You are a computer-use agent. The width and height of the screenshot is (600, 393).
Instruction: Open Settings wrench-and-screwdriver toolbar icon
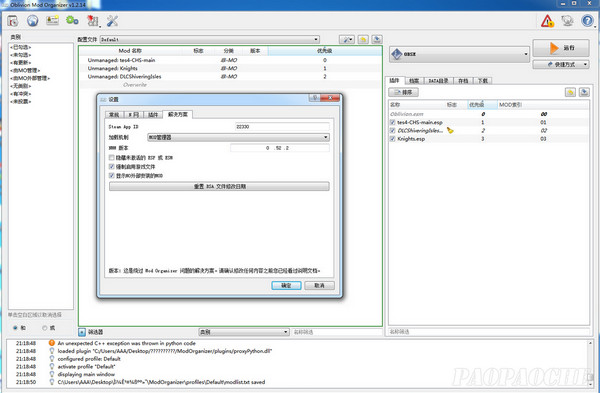(x=112, y=21)
